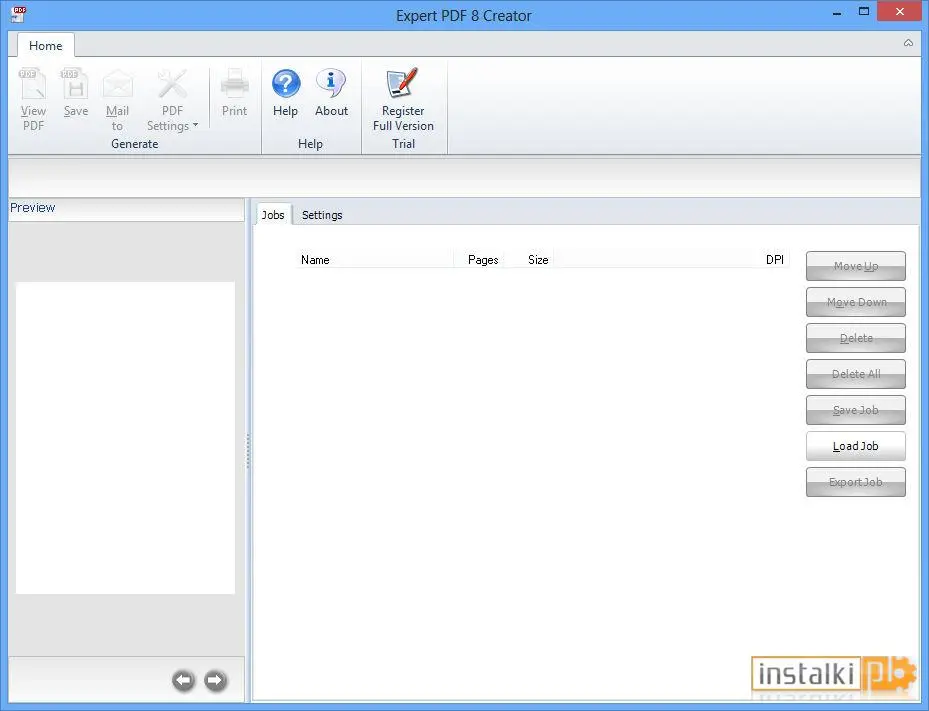Click the Delete All button
The width and height of the screenshot is (929, 711).
(856, 374)
